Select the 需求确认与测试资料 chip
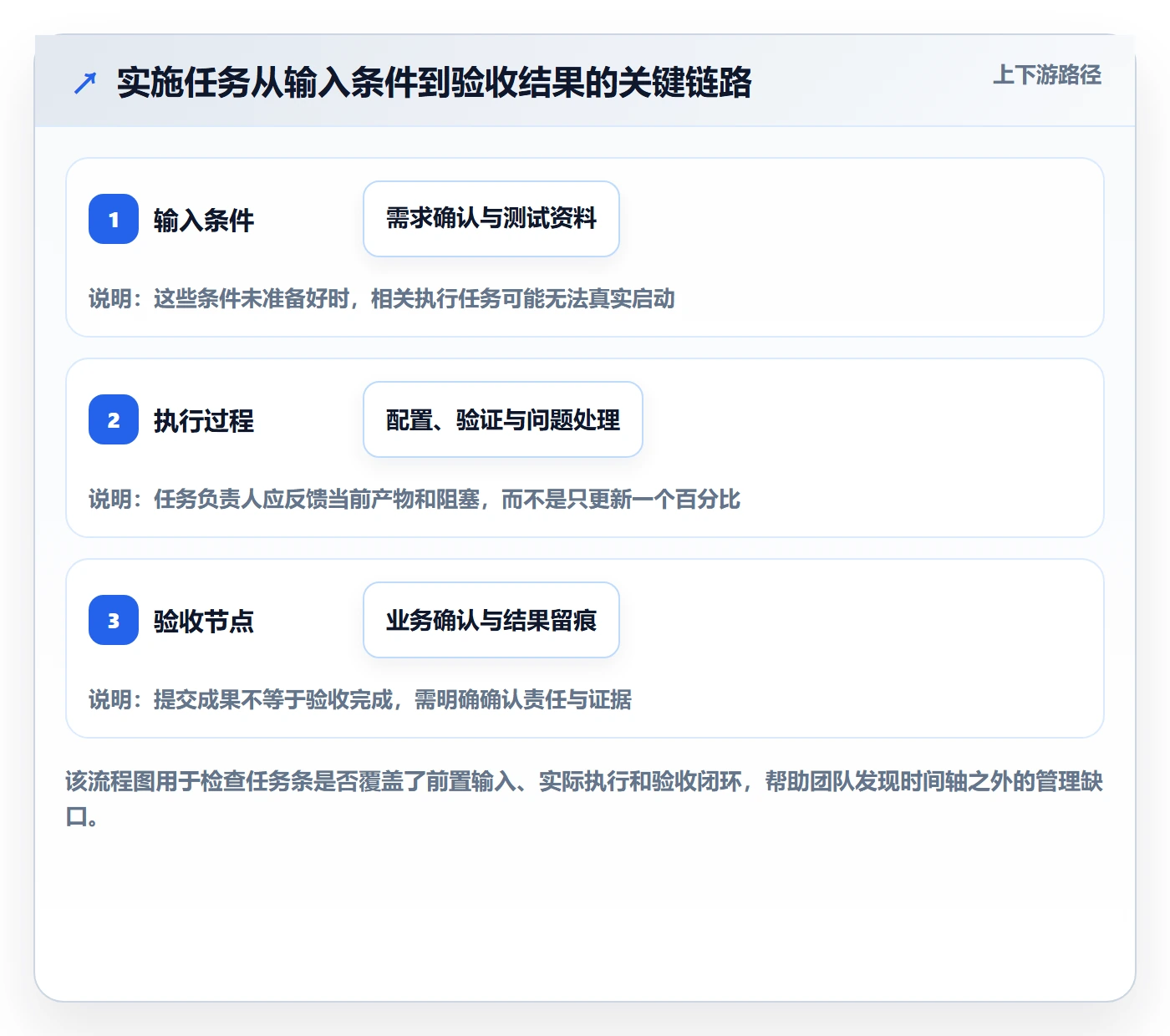This screenshot has height=1036, width=1170. pos(491,219)
